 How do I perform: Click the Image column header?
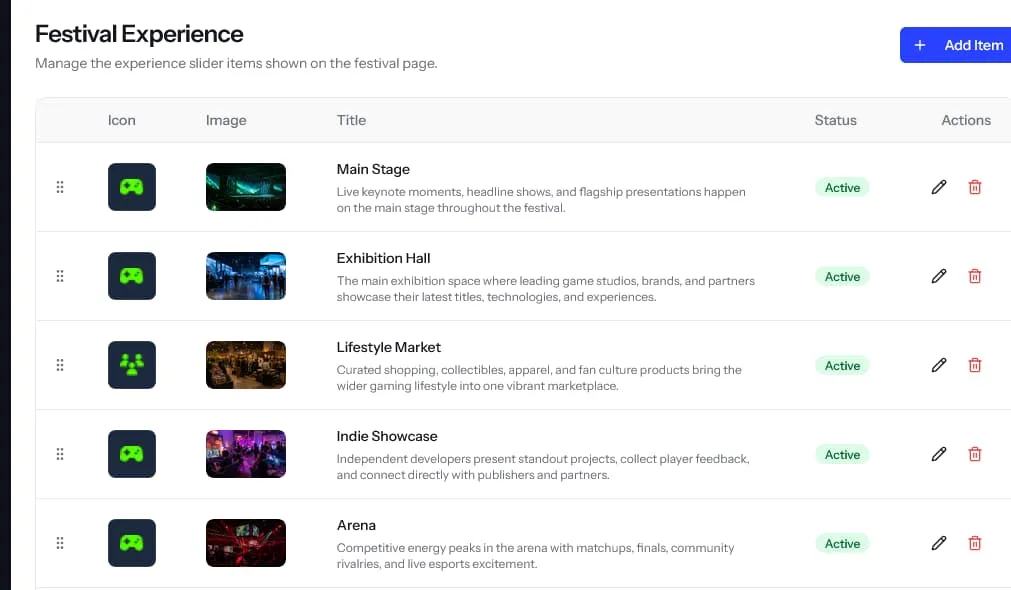[226, 121]
